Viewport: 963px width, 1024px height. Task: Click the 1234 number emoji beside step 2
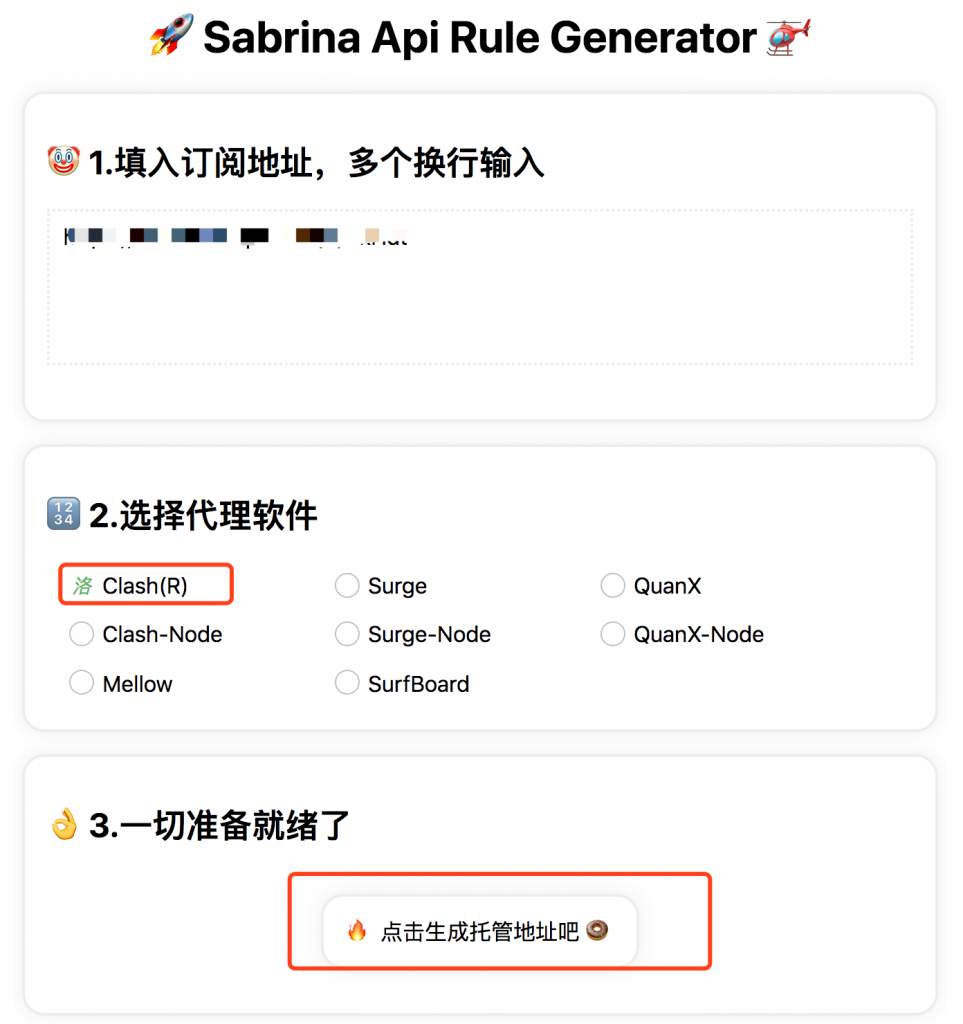click(64, 515)
